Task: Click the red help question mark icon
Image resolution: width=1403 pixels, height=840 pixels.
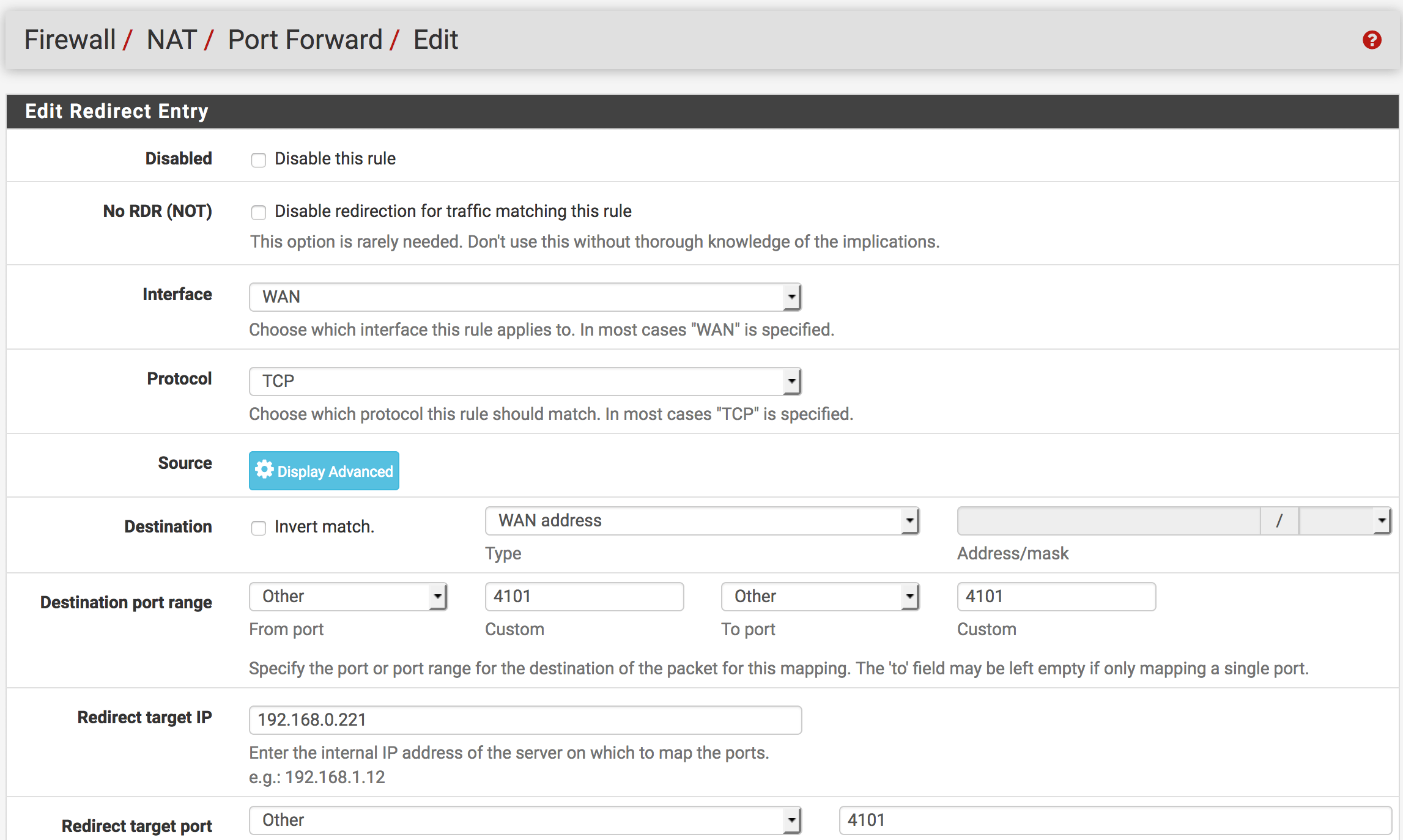Action: (1372, 40)
